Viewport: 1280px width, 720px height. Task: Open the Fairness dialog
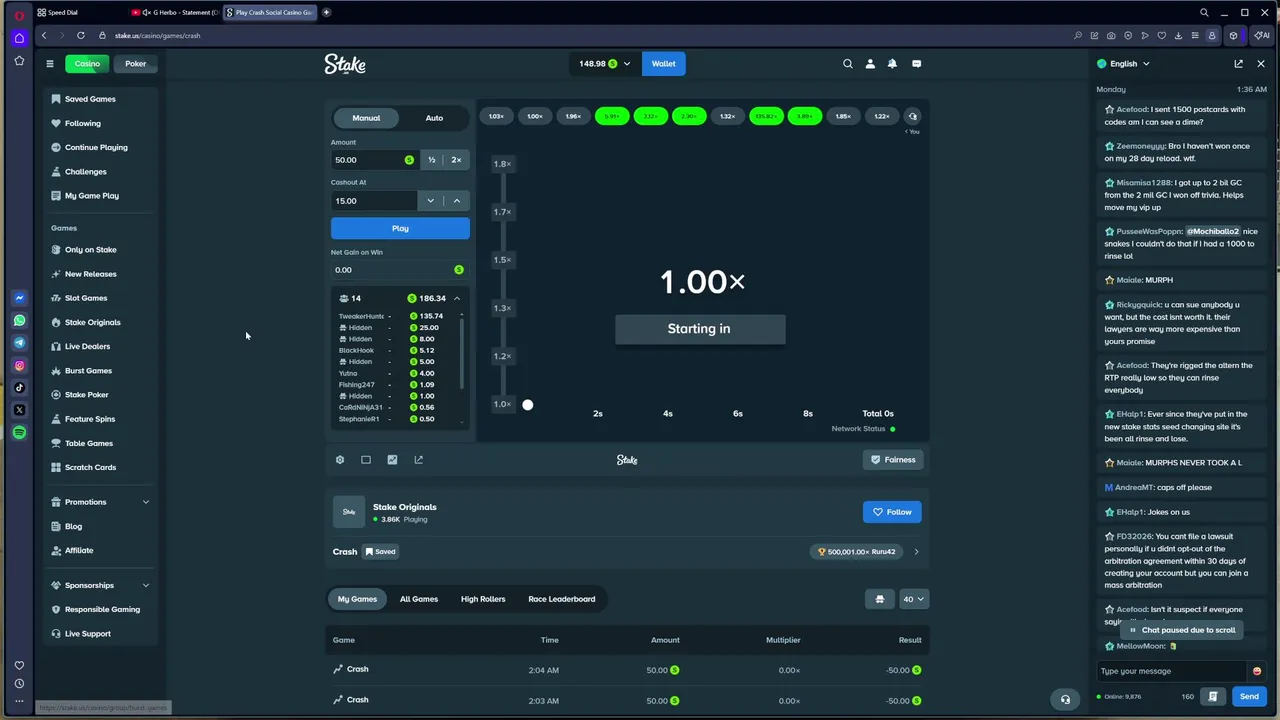pyautogui.click(x=892, y=460)
